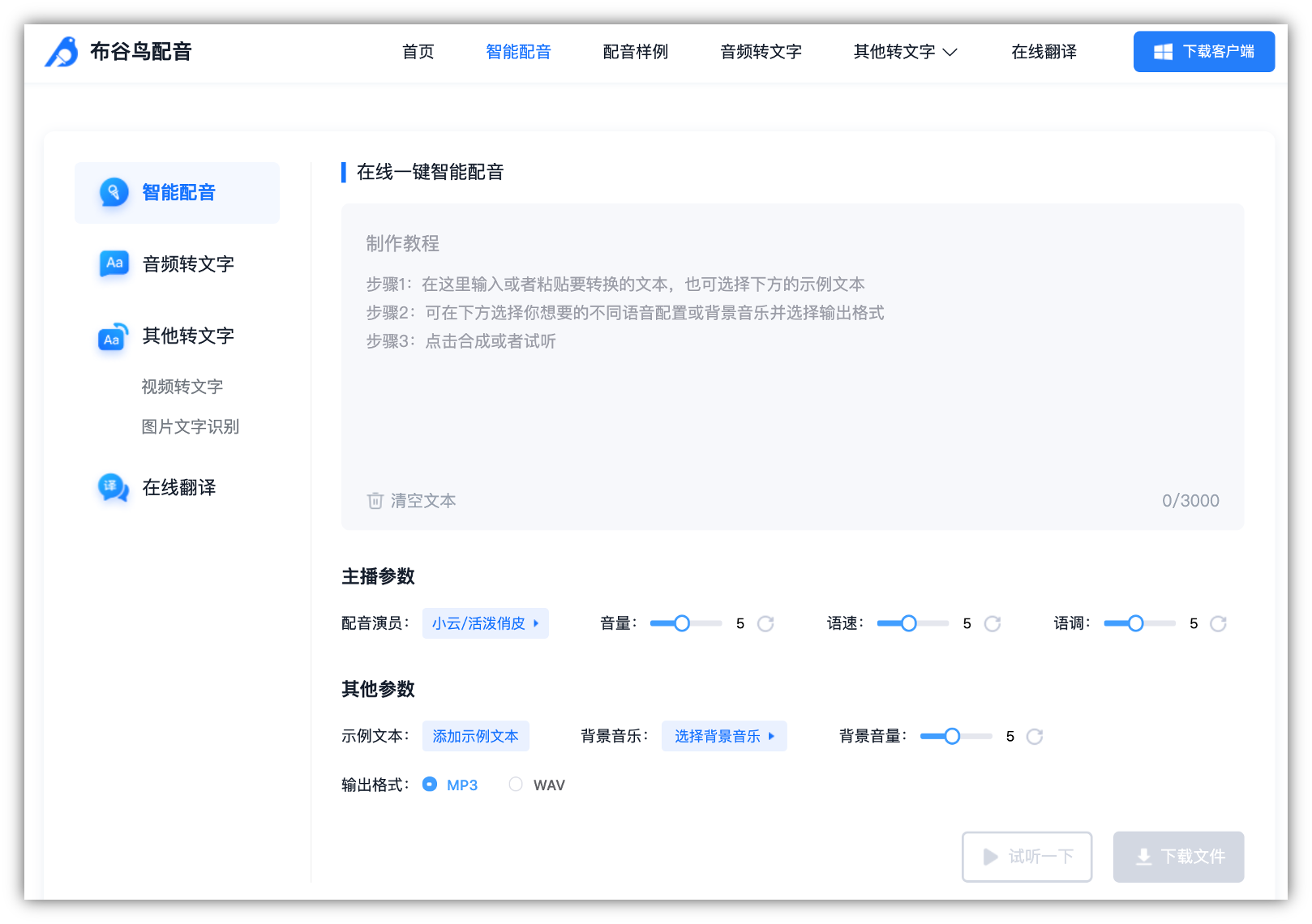Reset 背景音量 with its refresh icon

click(1035, 736)
